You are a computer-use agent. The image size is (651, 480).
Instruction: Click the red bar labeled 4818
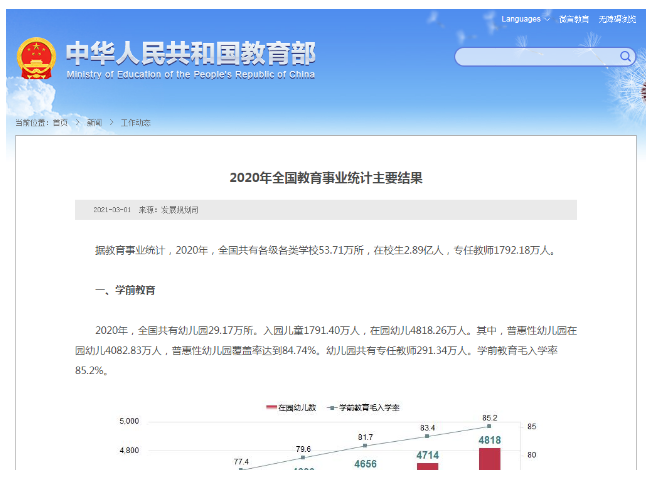coord(489,459)
